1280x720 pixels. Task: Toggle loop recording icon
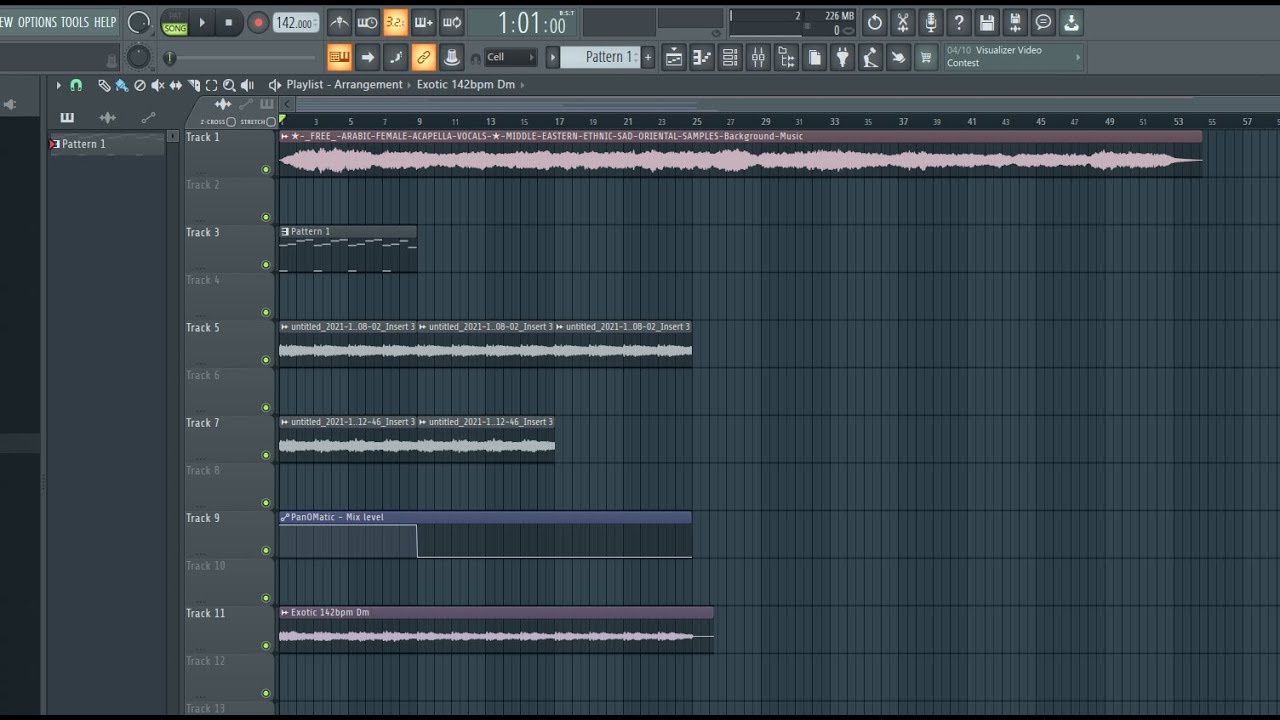452,22
